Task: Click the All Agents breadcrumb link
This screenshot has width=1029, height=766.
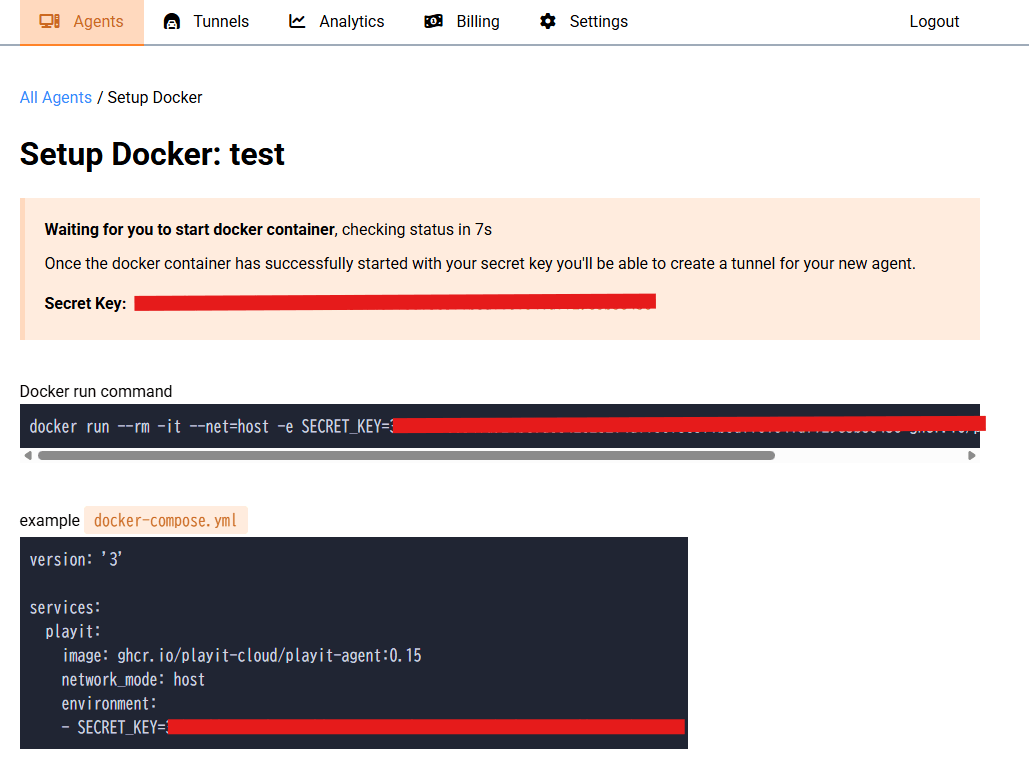Action: click(x=55, y=97)
